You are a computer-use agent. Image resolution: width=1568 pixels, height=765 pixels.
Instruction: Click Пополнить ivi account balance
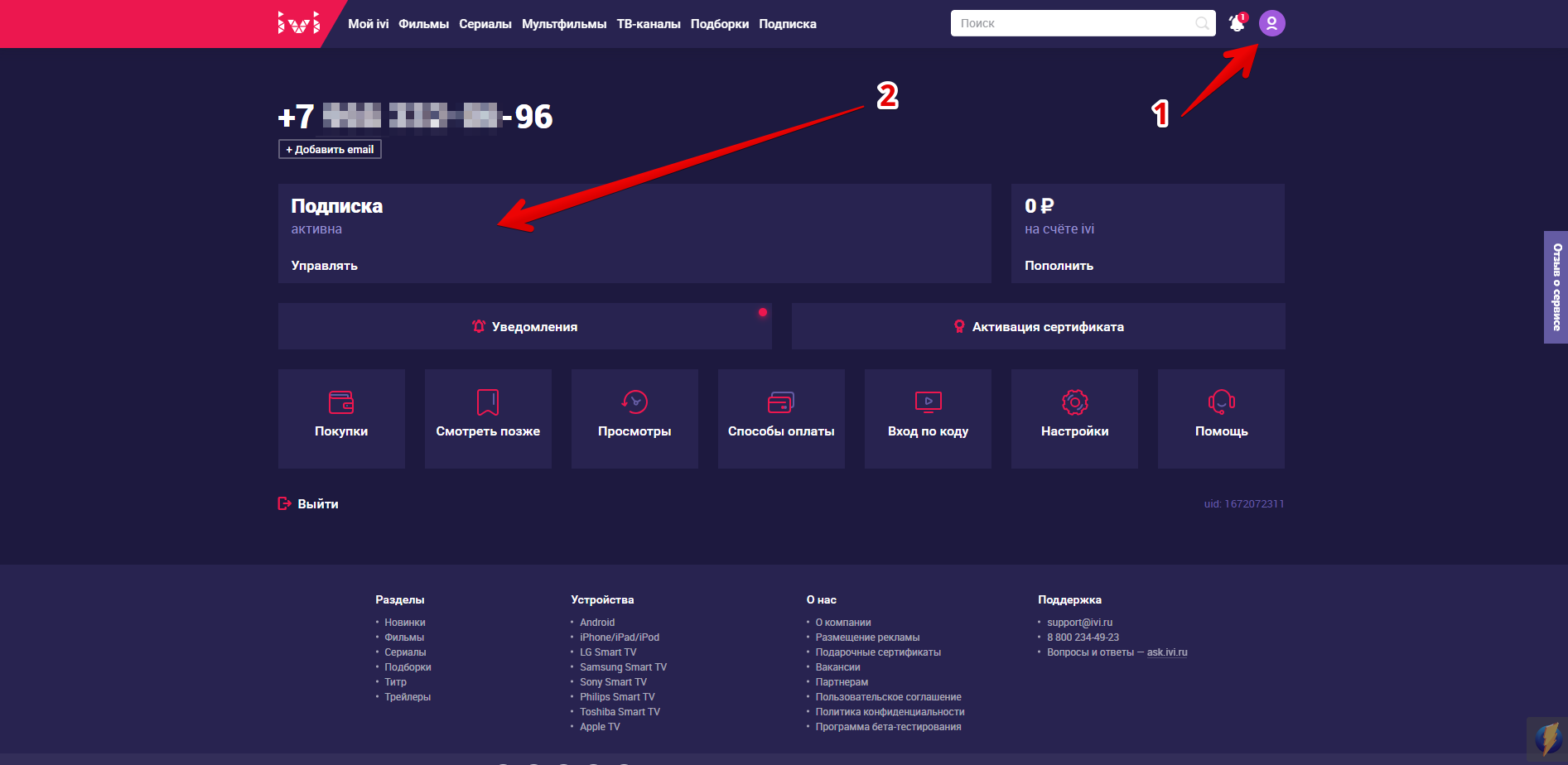[x=1059, y=266]
